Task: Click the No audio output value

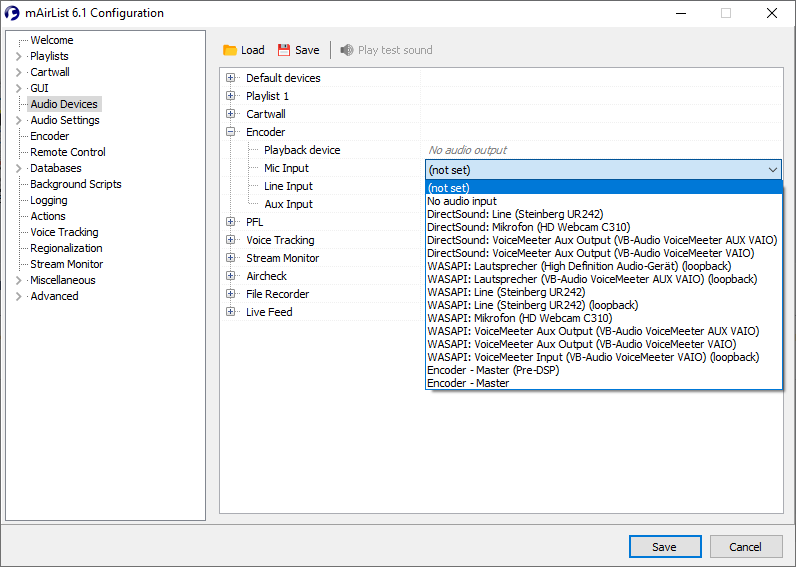Action: click(x=468, y=150)
